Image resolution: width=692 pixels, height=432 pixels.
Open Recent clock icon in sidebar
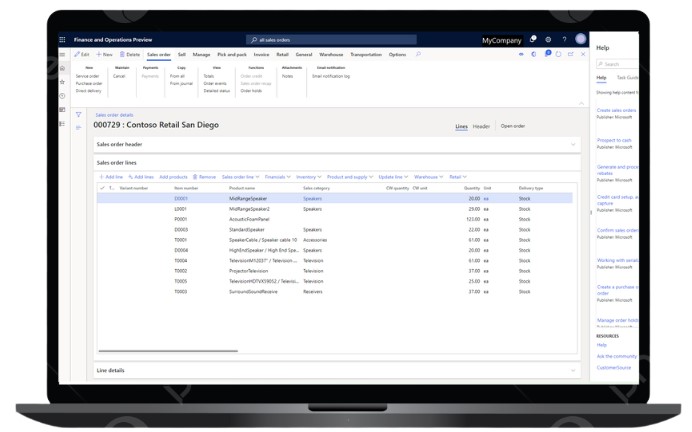[62, 96]
